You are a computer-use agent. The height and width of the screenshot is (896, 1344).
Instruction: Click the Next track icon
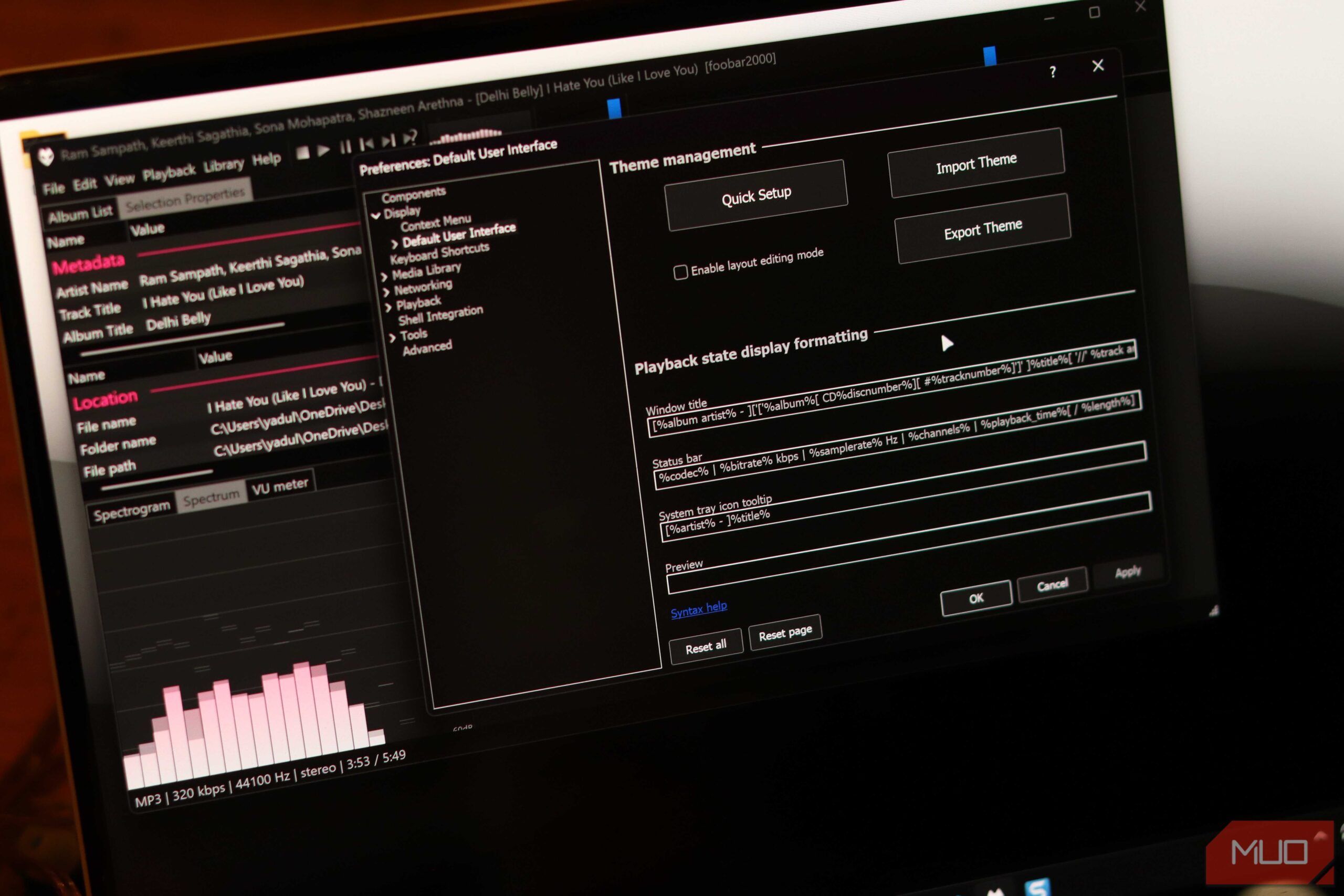click(390, 140)
